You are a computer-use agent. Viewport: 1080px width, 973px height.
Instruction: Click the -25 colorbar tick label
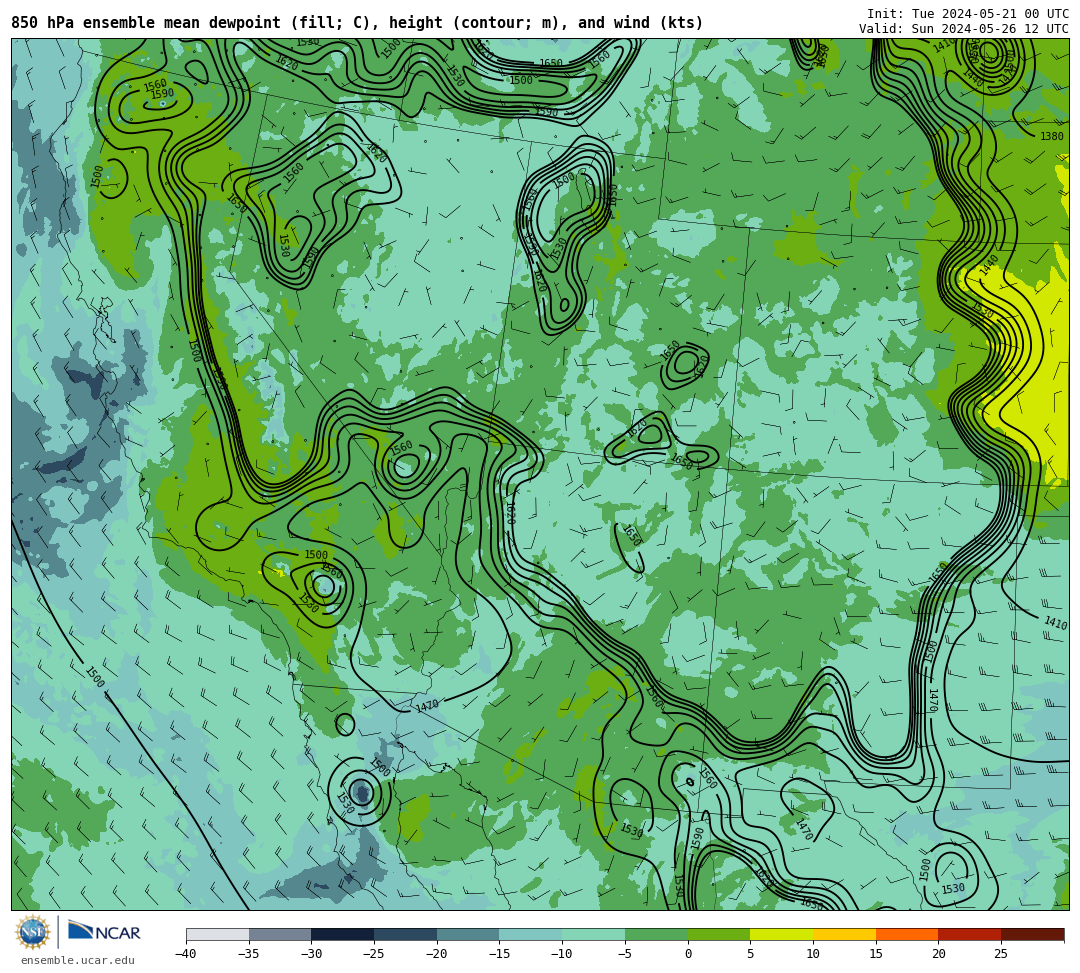[x=373, y=954]
